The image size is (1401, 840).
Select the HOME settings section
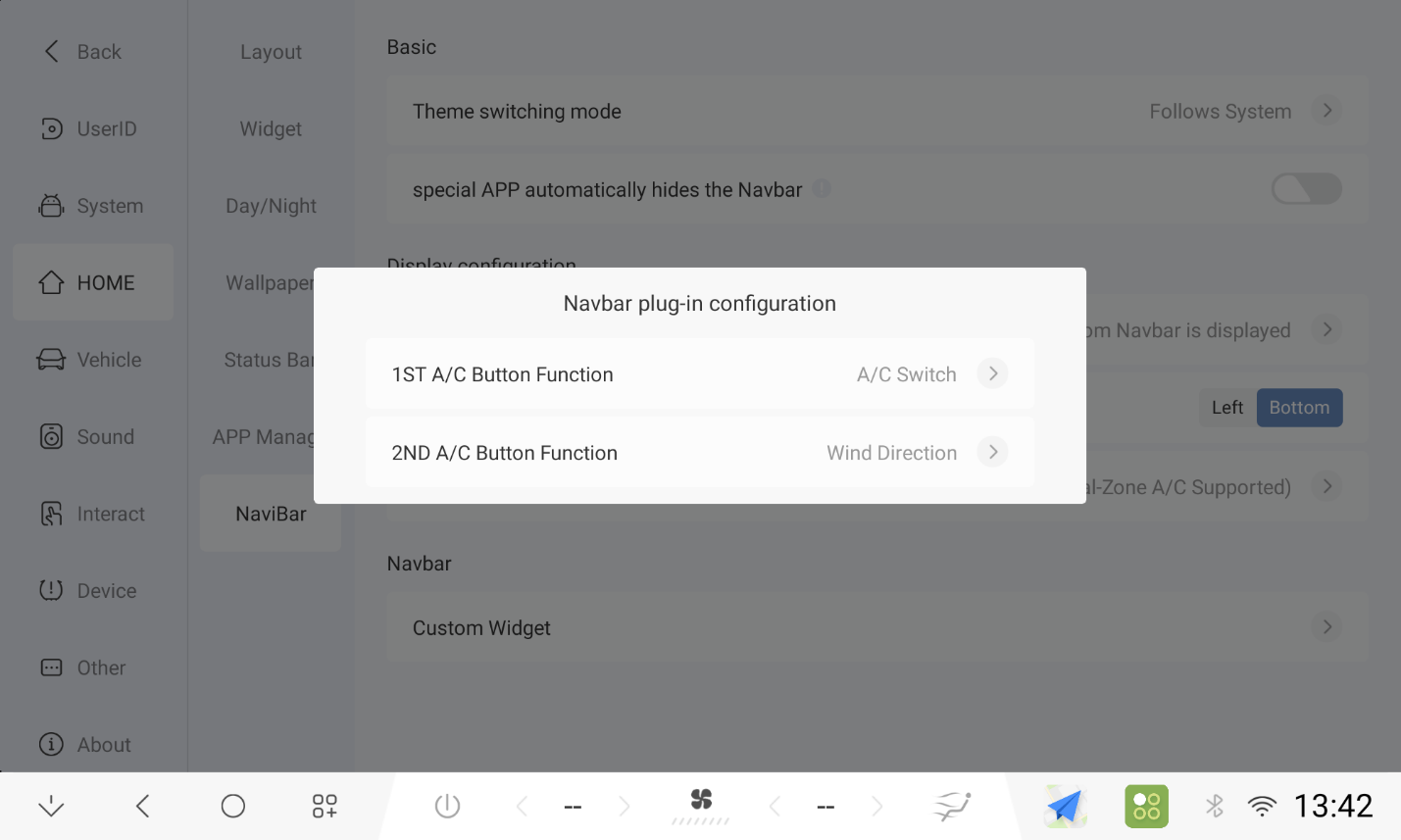[93, 282]
